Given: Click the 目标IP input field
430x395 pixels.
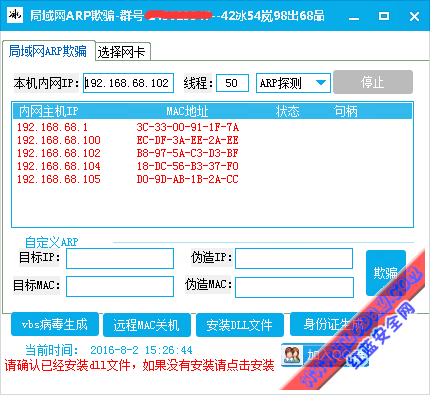Looking at the screenshot, I should click(x=120, y=258).
